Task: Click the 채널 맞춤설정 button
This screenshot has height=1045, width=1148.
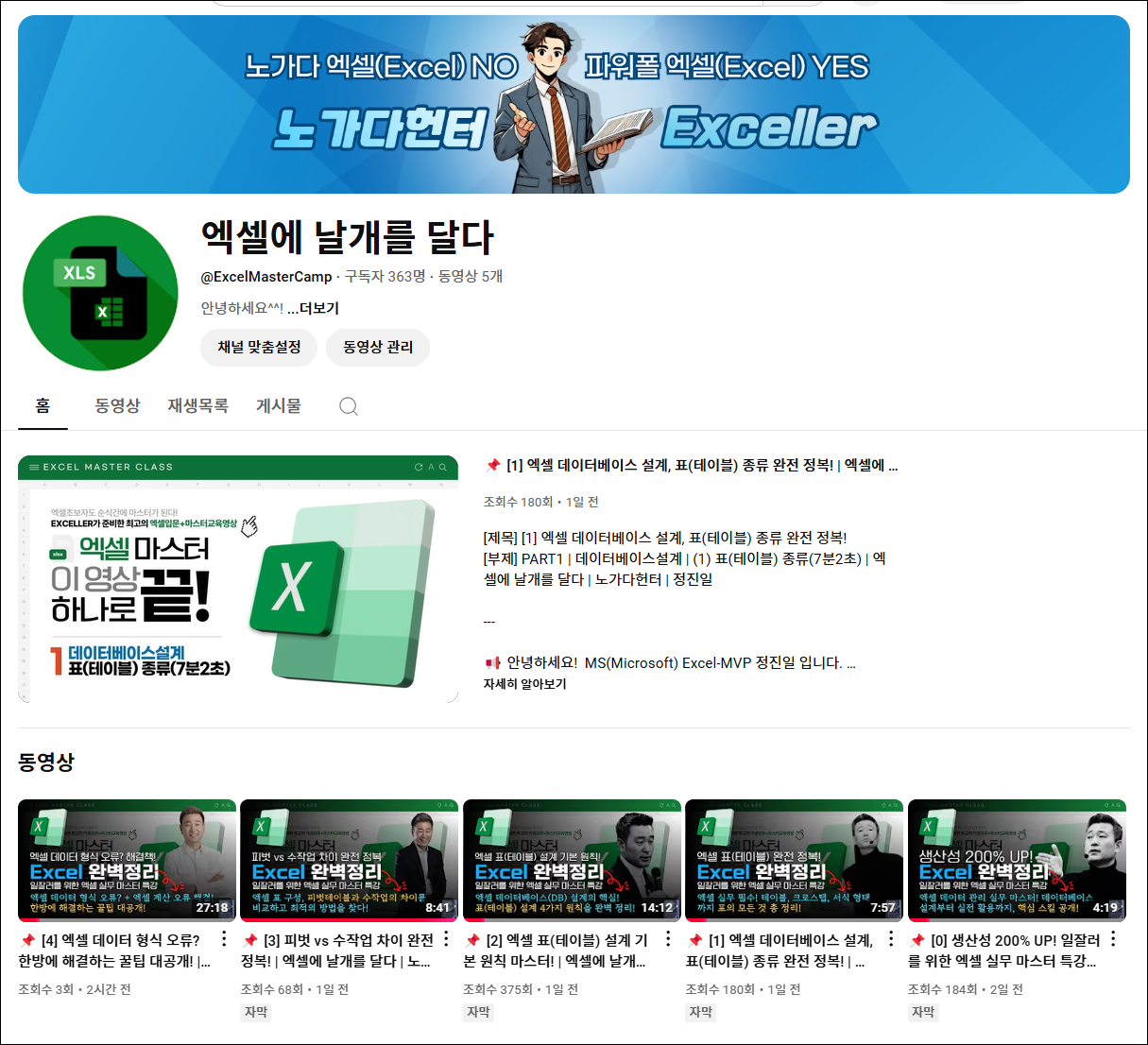Action: tap(259, 347)
